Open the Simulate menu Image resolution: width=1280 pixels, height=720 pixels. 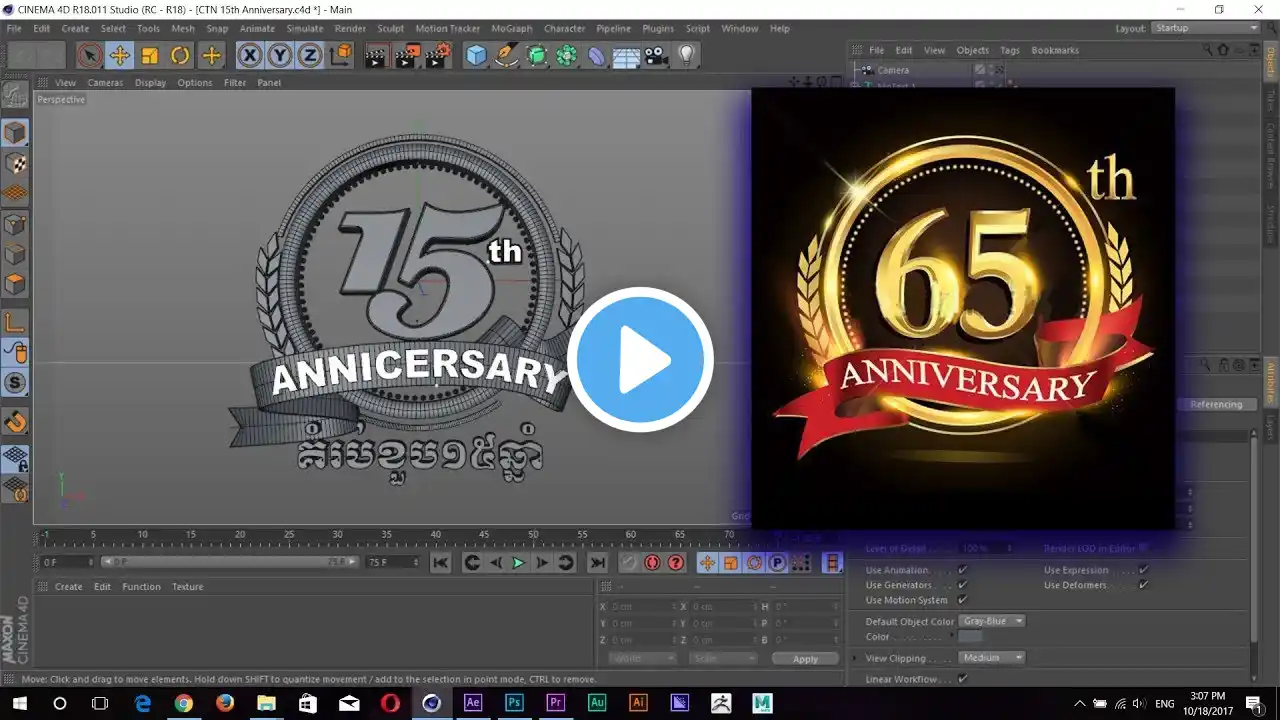tap(305, 29)
